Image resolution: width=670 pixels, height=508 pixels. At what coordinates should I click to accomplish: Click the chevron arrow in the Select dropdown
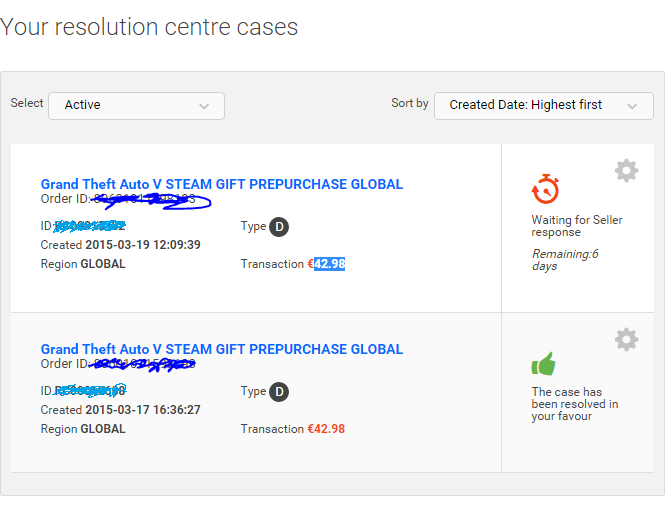tap(204, 106)
